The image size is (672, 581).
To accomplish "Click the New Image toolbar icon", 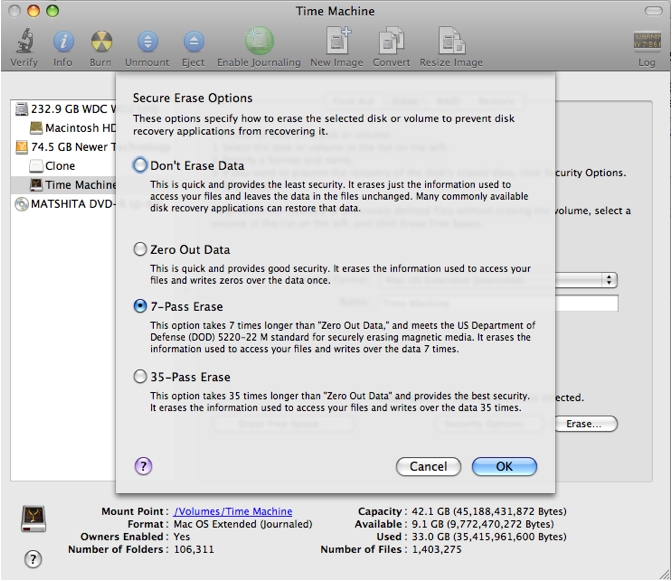I will [338, 40].
